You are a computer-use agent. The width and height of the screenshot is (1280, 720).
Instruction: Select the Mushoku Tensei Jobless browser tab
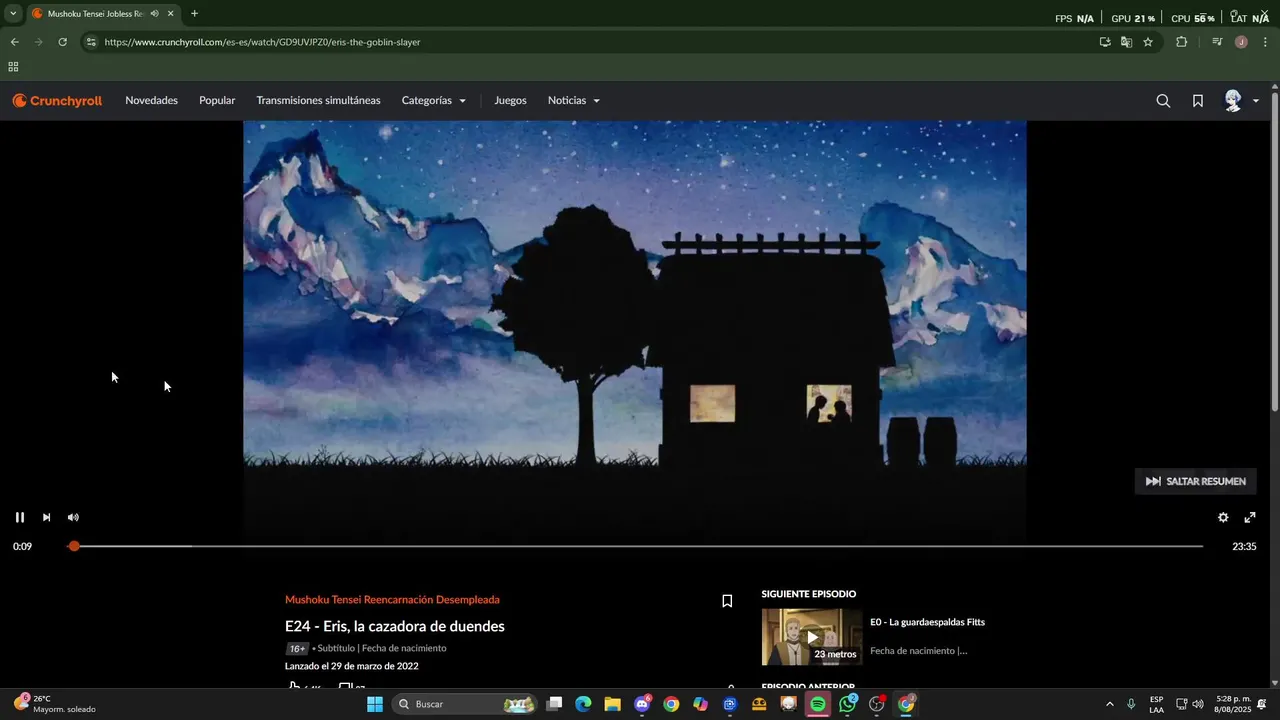coord(94,14)
